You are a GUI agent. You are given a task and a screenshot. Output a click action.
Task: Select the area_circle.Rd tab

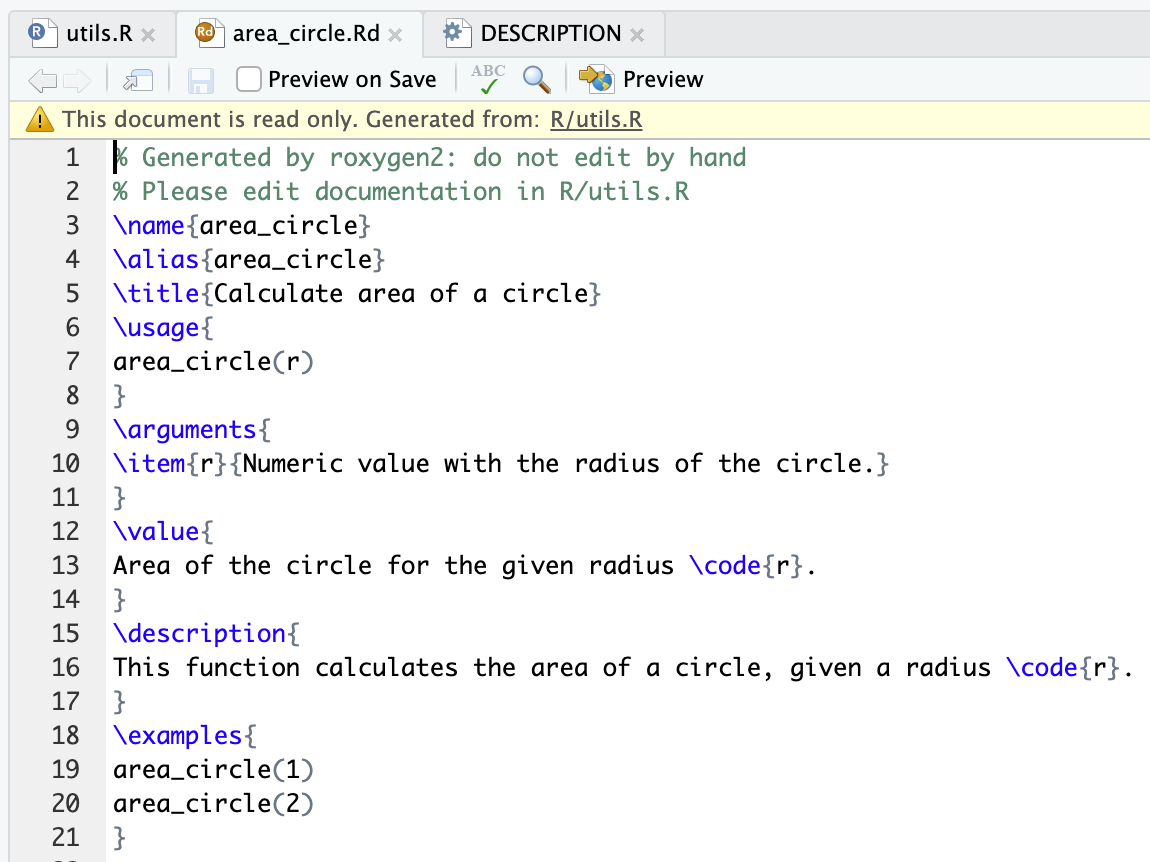click(305, 34)
